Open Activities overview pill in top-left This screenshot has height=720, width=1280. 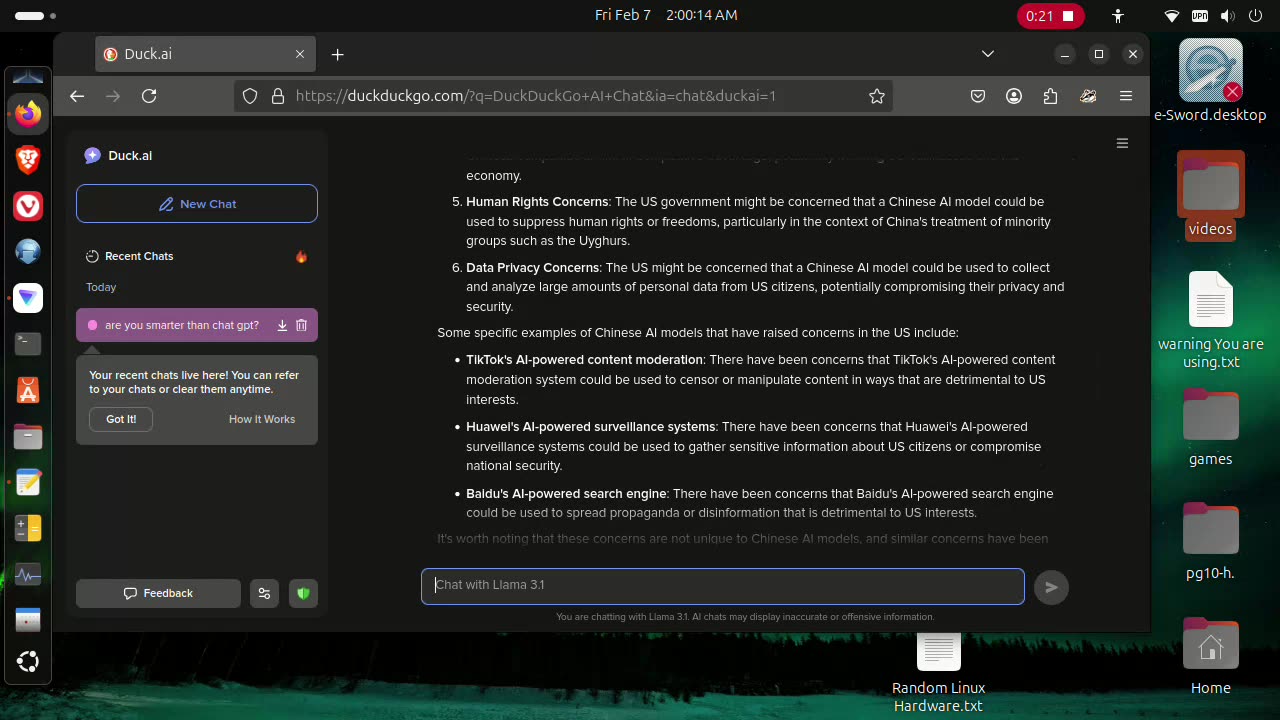tap(35, 15)
